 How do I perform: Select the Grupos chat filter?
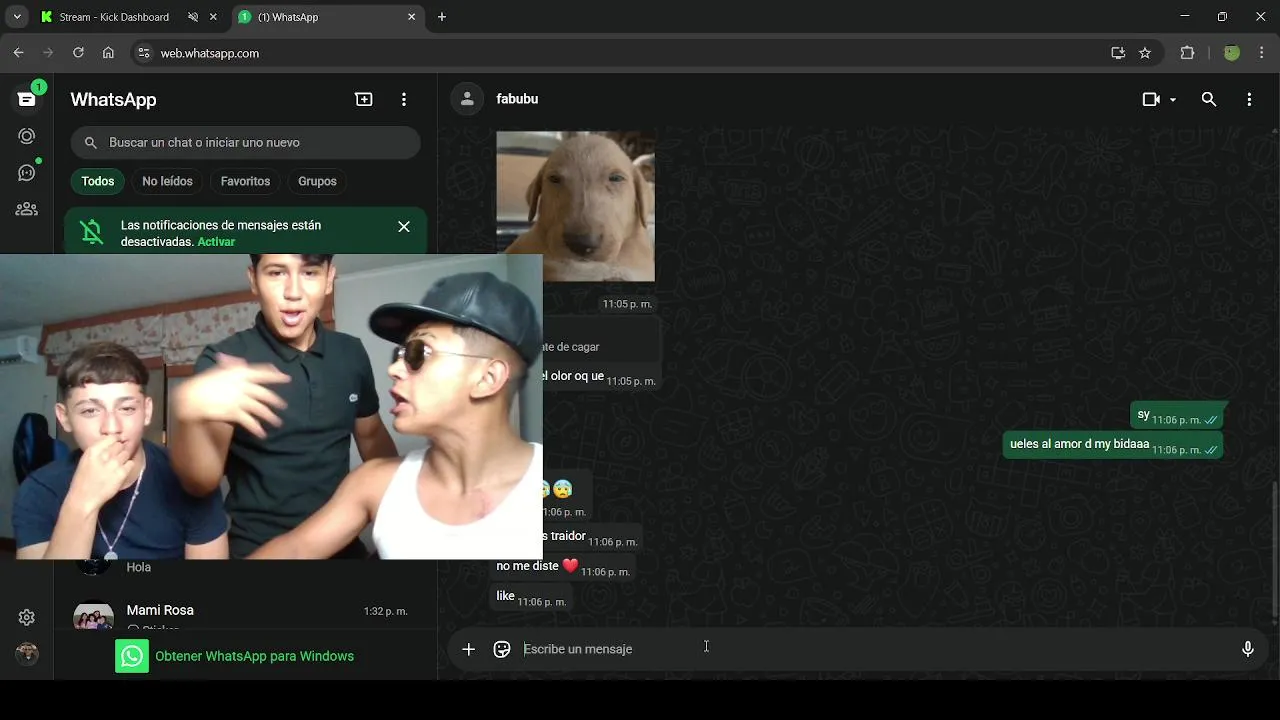tap(317, 181)
